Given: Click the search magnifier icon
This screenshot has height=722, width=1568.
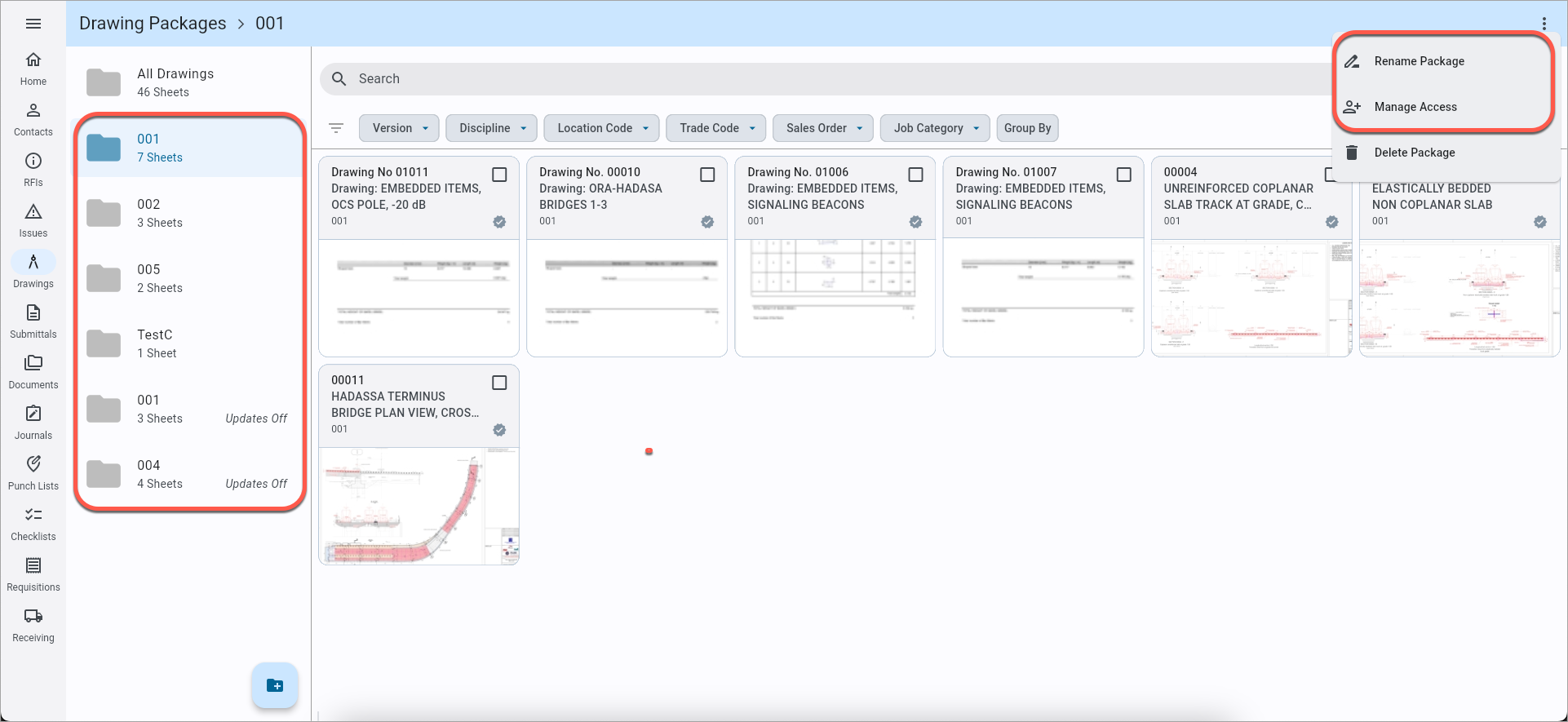Looking at the screenshot, I should [x=339, y=79].
